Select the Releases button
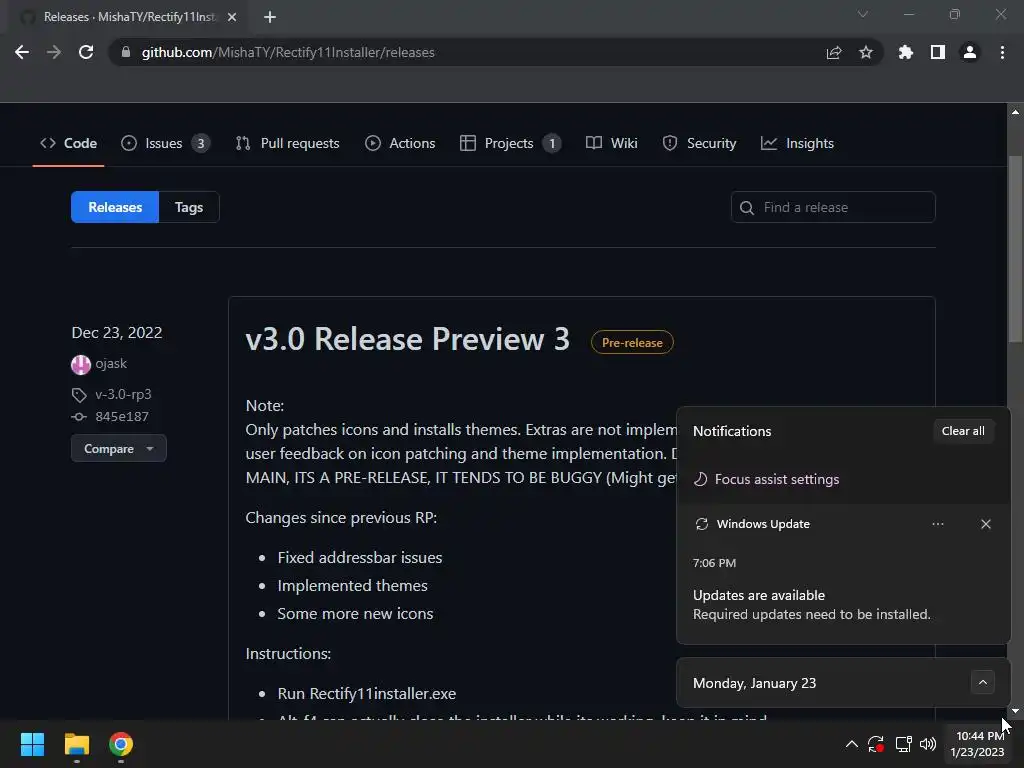The width and height of the screenshot is (1024, 768). coord(115,207)
